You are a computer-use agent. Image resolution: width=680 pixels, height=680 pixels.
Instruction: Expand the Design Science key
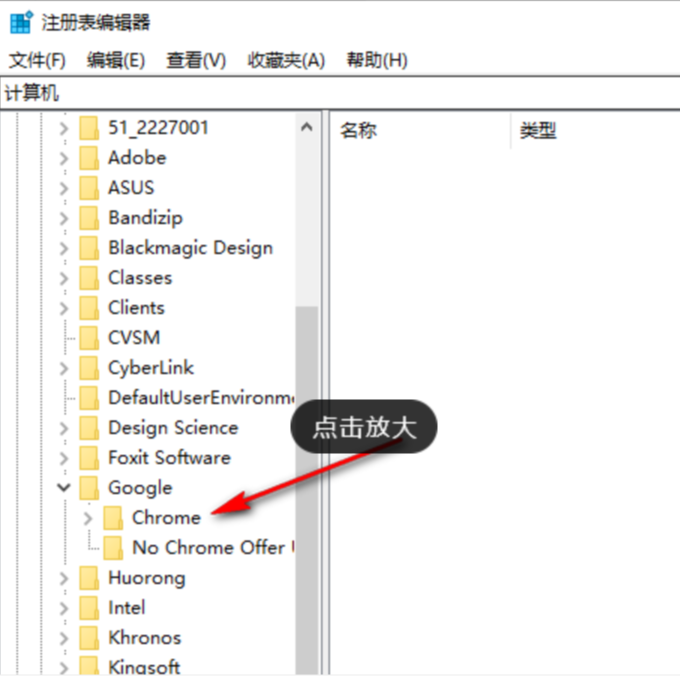tap(64, 428)
